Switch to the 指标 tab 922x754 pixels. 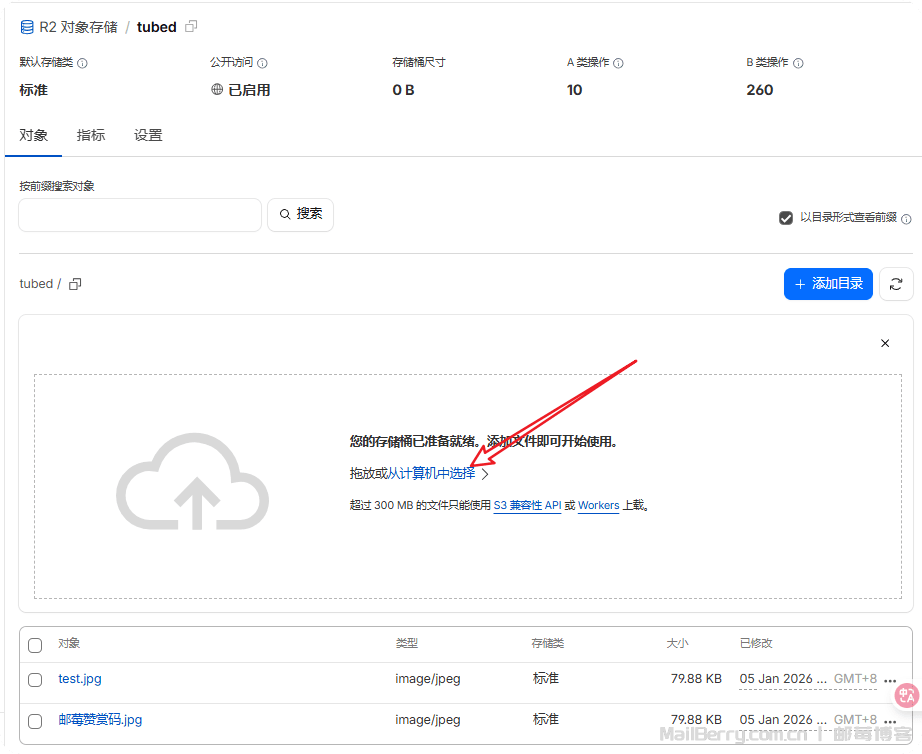click(x=91, y=135)
